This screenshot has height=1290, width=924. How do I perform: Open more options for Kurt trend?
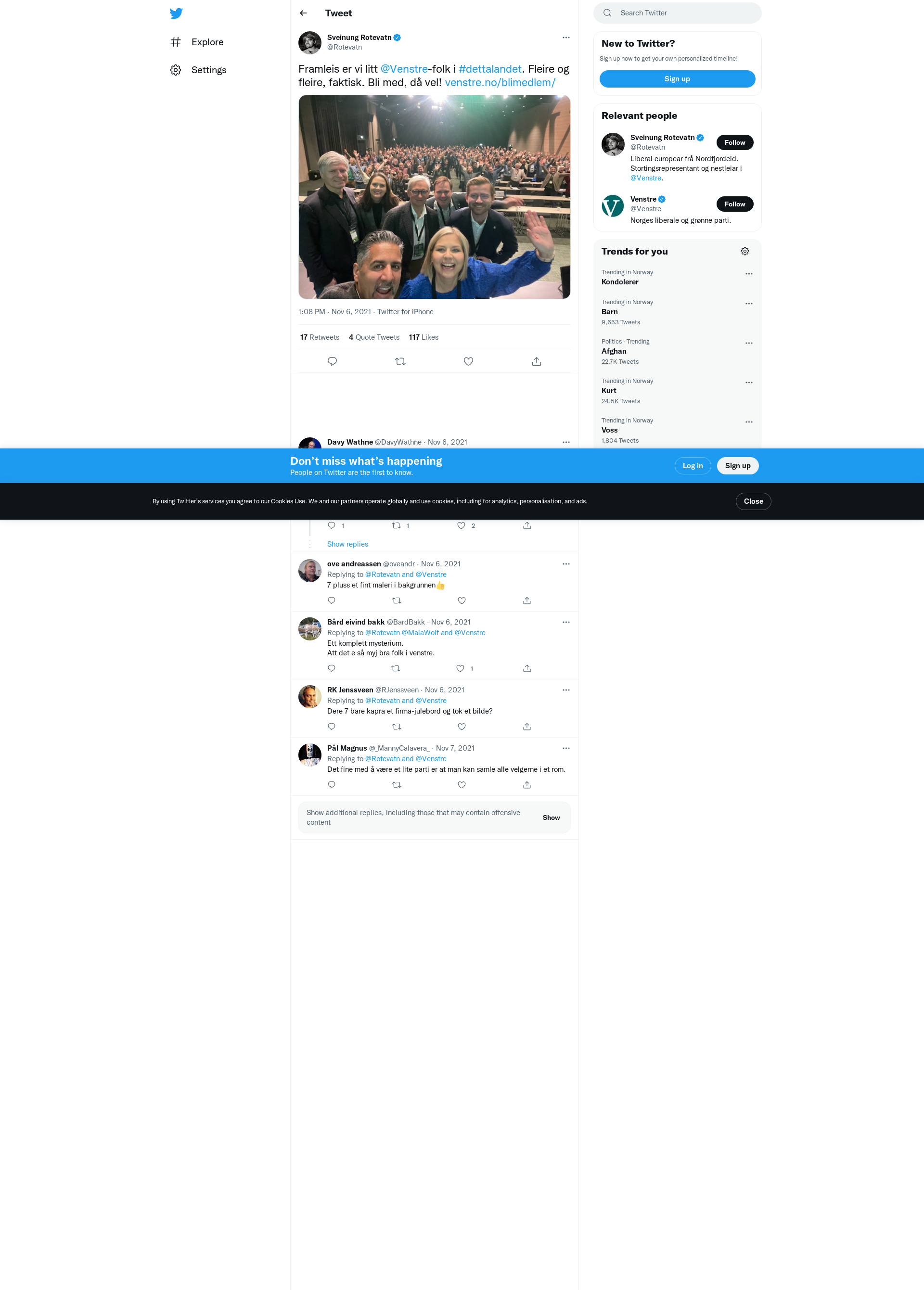749,383
